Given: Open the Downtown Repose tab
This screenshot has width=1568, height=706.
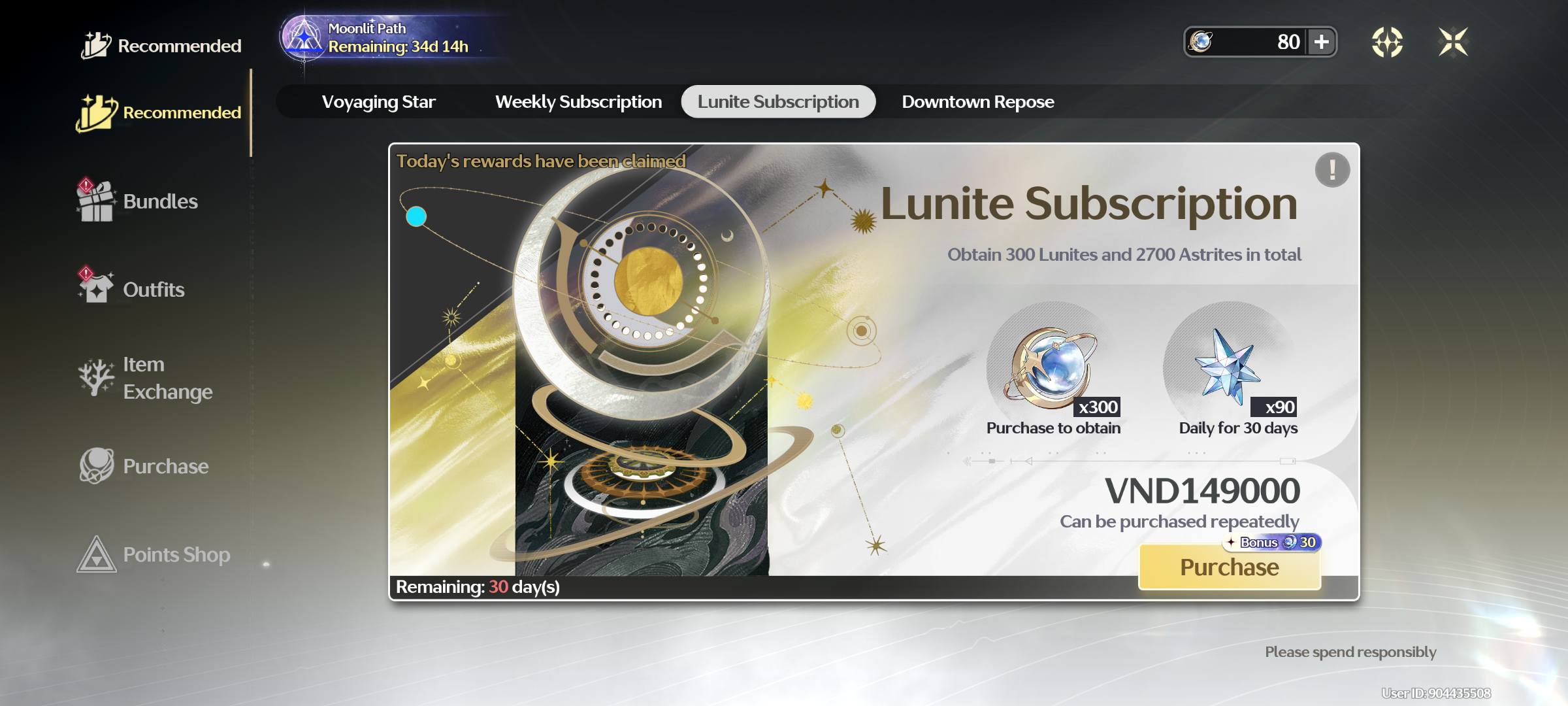Looking at the screenshot, I should point(977,102).
